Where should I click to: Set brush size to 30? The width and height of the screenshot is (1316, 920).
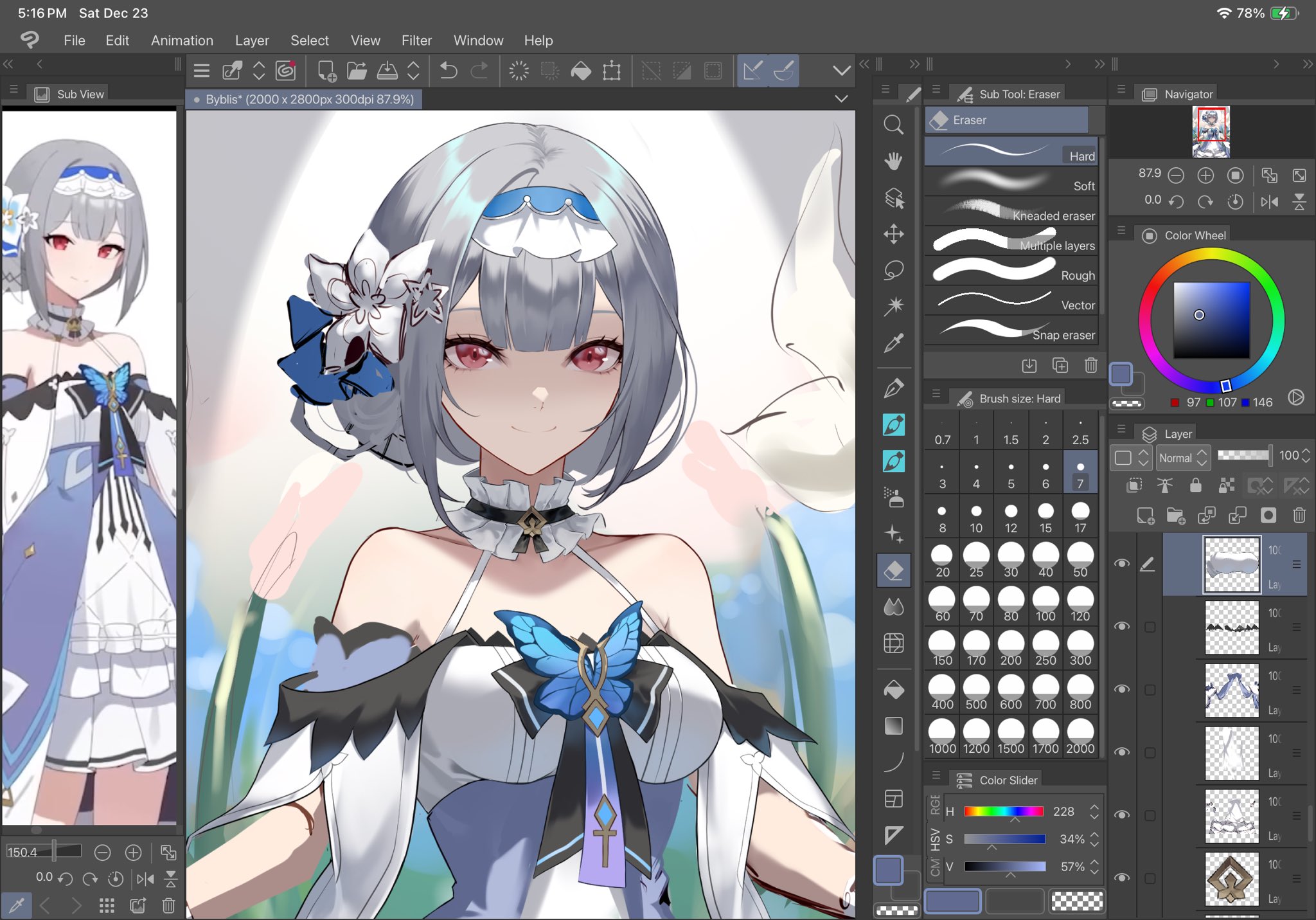tap(1011, 560)
